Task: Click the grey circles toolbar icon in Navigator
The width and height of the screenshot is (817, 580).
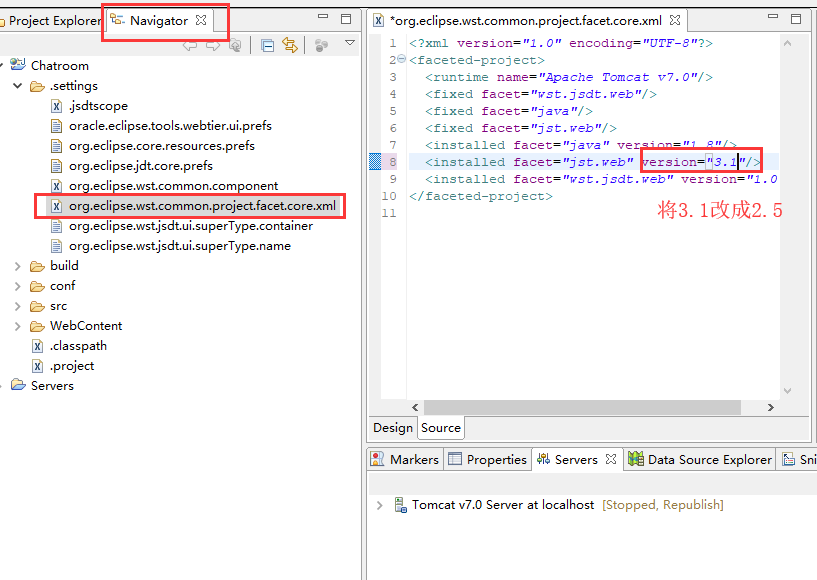Action: [321, 46]
